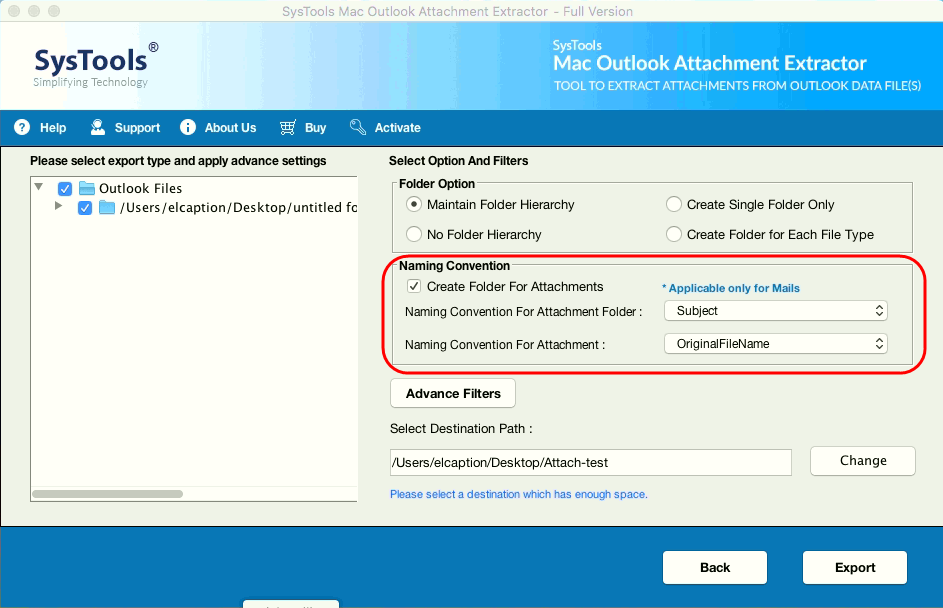Click 'Naming Convention For Attachment :' label
Image resolution: width=943 pixels, height=608 pixels.
505,345
